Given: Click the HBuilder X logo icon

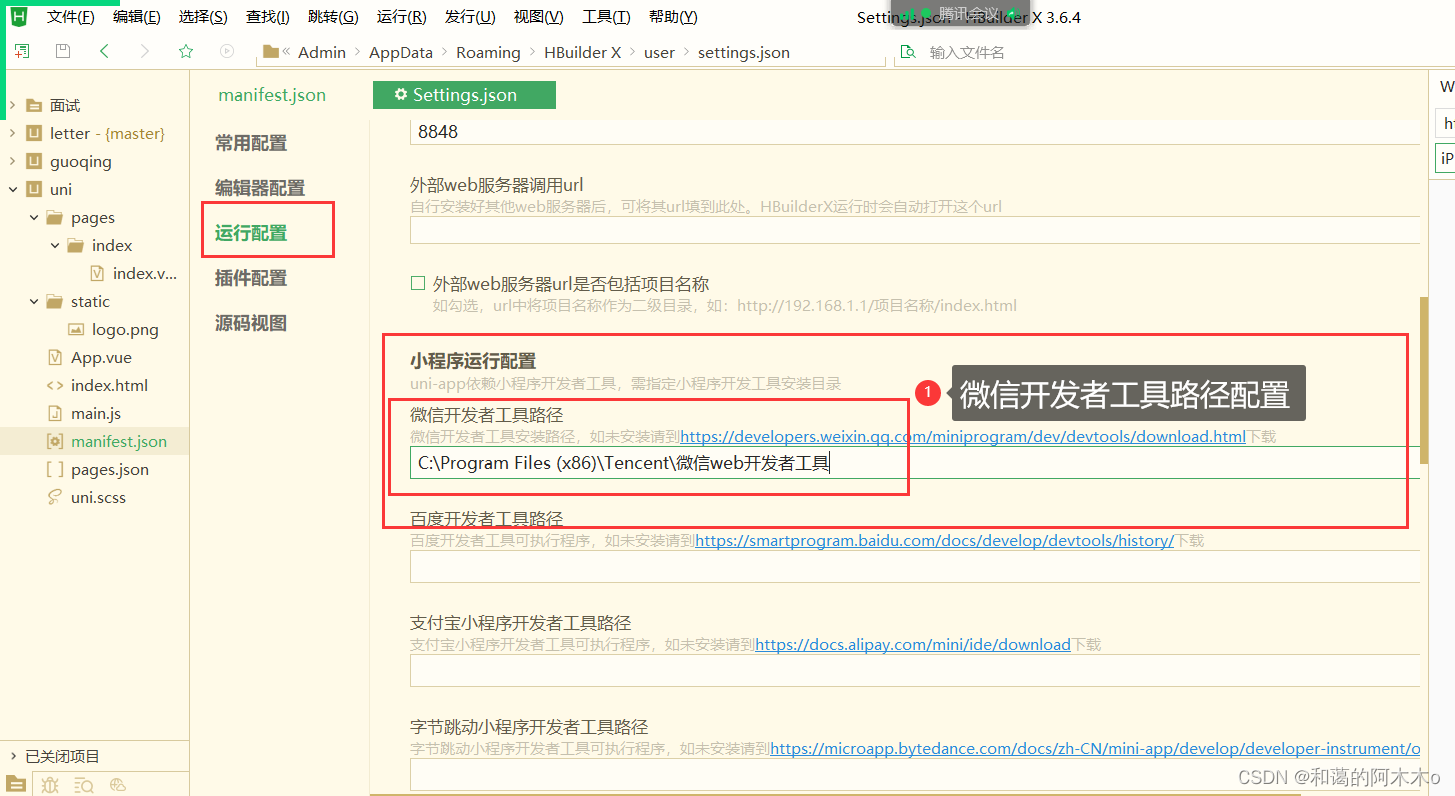Looking at the screenshot, I should (x=17, y=16).
